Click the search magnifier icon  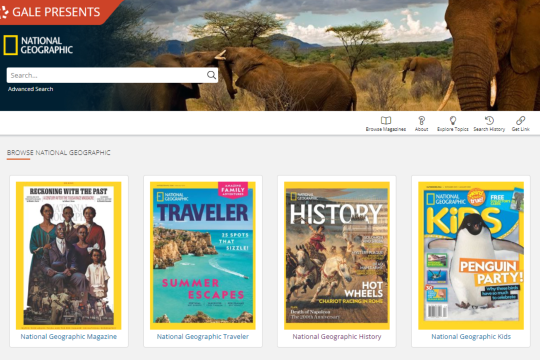click(211, 75)
